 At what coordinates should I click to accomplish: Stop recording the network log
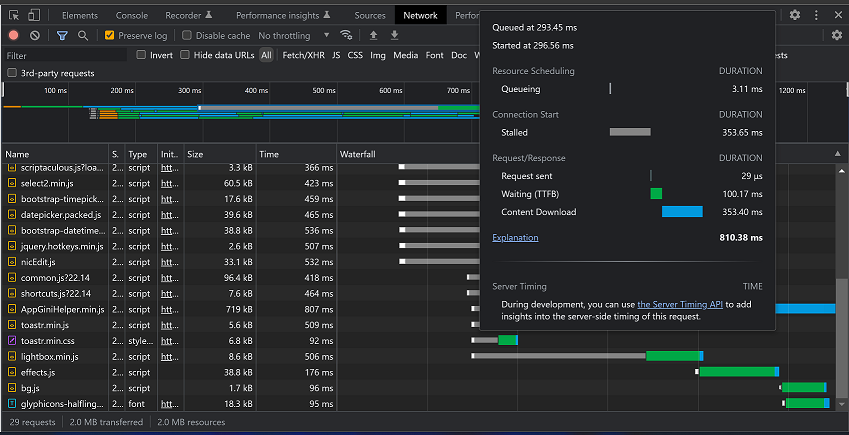click(14, 35)
